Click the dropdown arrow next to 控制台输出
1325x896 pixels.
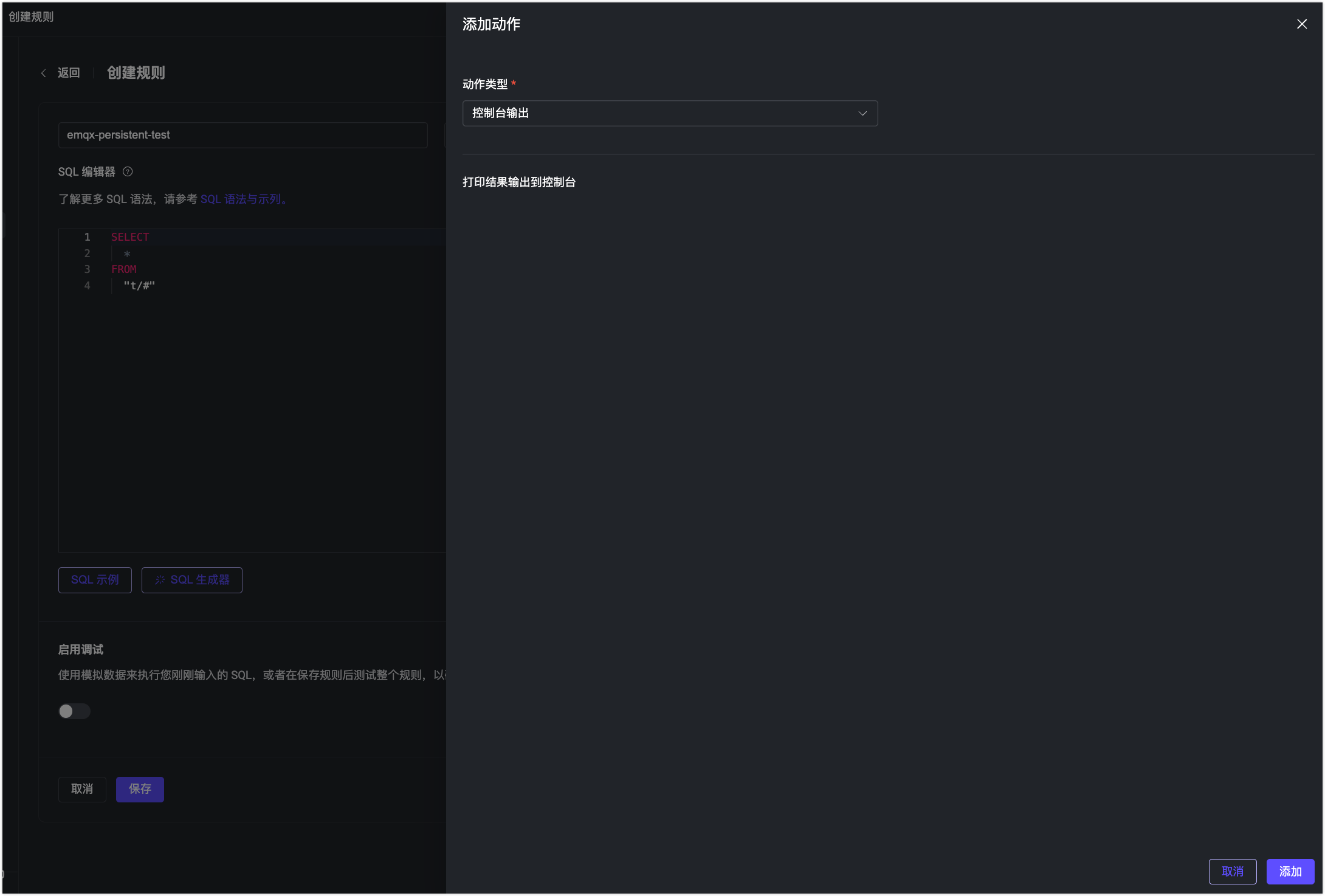862,113
